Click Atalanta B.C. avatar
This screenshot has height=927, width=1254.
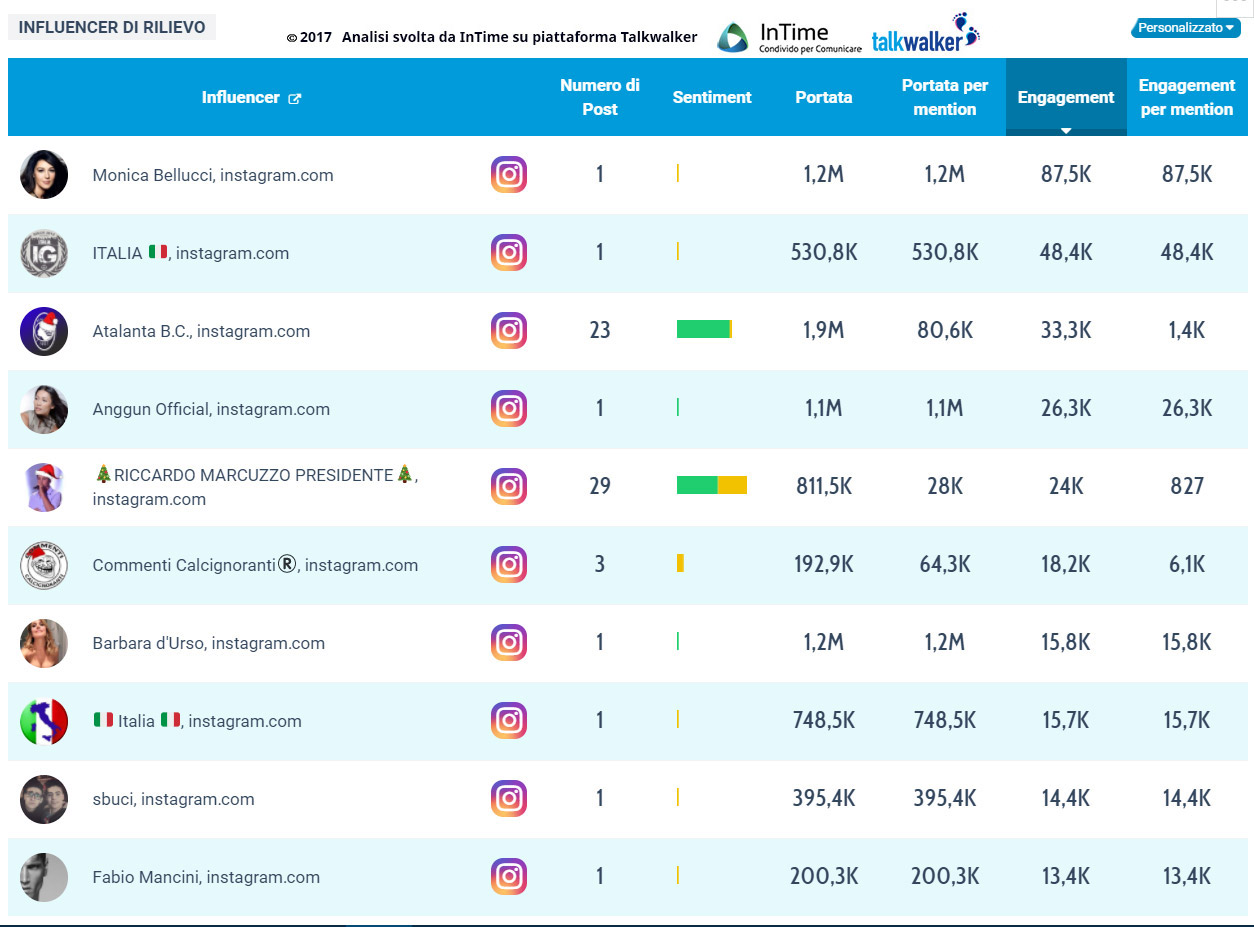click(44, 331)
